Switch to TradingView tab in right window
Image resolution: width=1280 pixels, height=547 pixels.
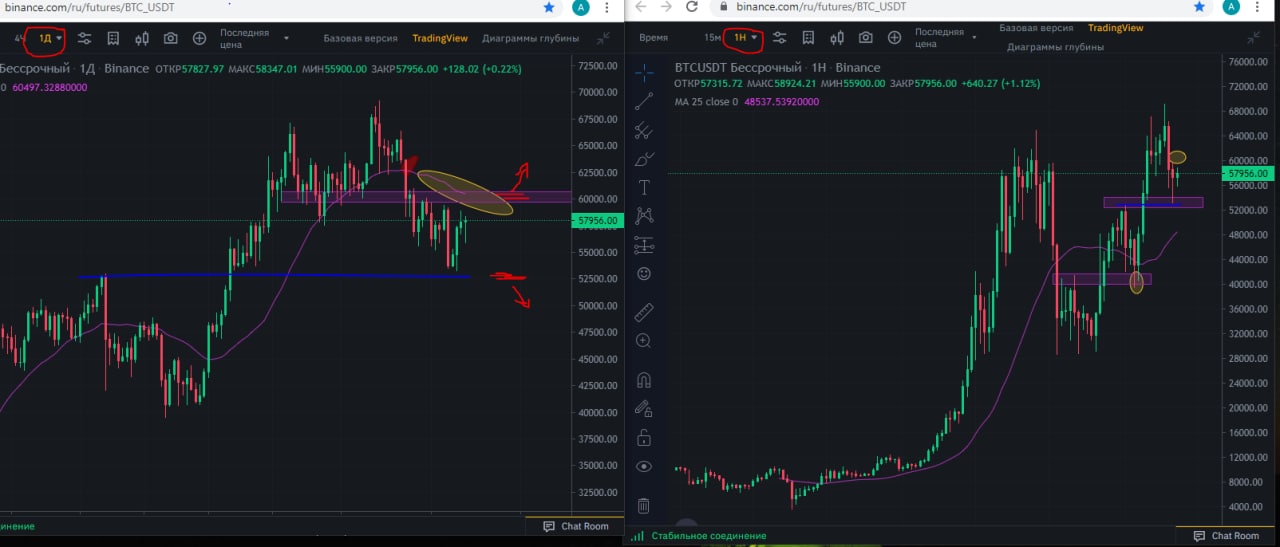(1116, 28)
